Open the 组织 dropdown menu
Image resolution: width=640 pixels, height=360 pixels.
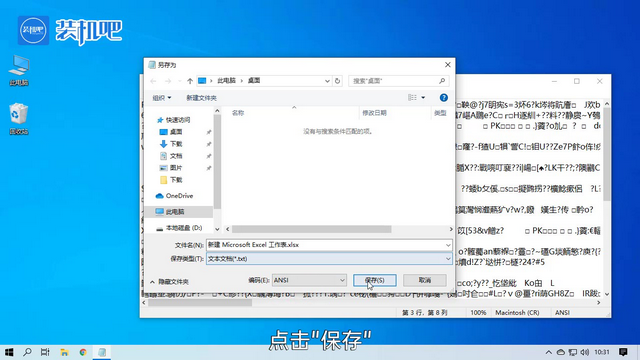coord(162,98)
